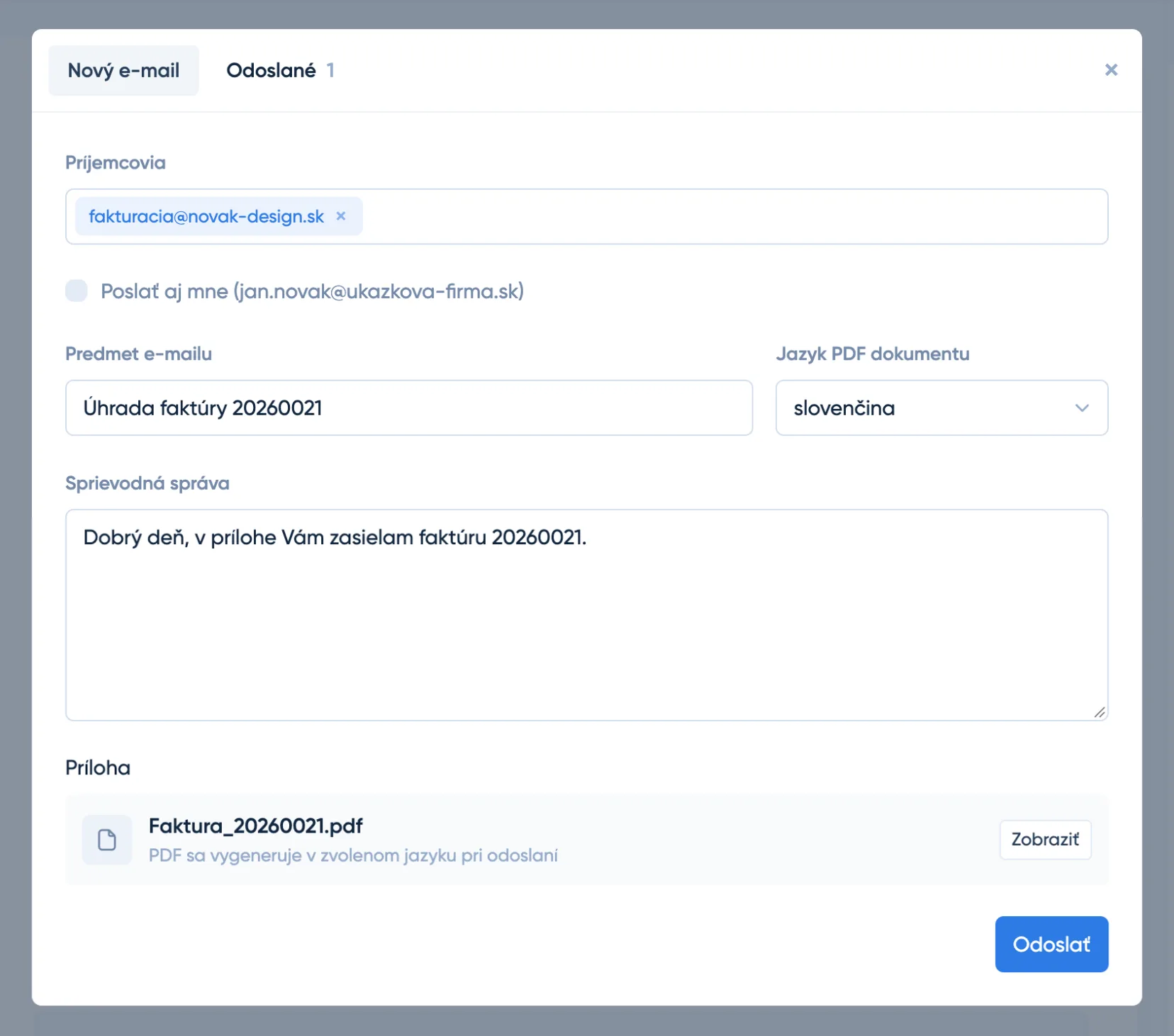
Task: Click the PDF file icon next to Faktura_20260021.pdf
Action: (x=107, y=840)
